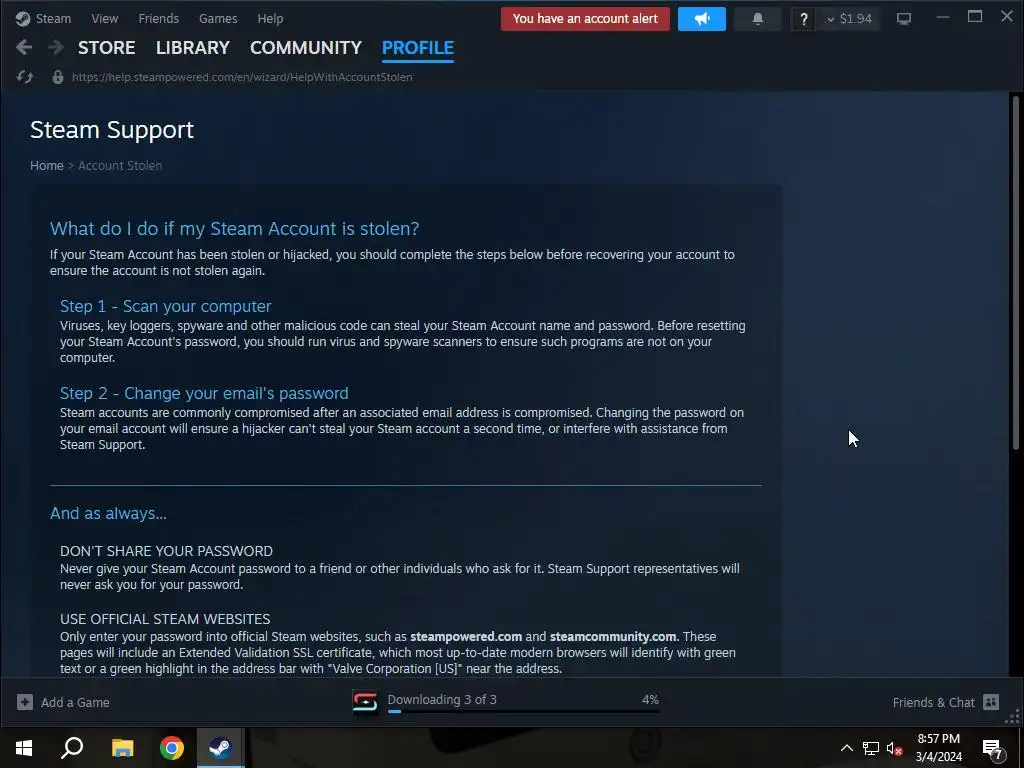The width and height of the screenshot is (1024, 768).
Task: Click the padlock secure-site icon
Action: click(x=57, y=77)
